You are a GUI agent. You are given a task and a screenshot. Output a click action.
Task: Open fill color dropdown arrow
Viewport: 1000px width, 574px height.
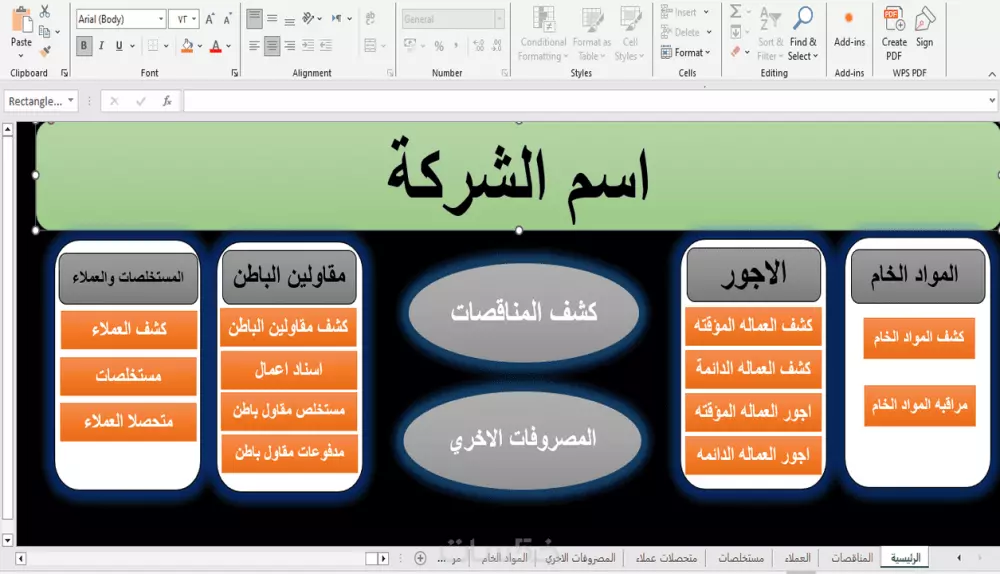[200, 46]
